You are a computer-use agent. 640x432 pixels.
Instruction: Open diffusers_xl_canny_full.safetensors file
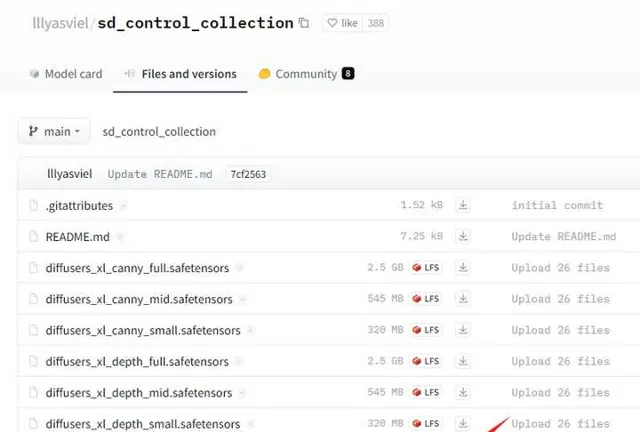pyautogui.click(x=137, y=268)
